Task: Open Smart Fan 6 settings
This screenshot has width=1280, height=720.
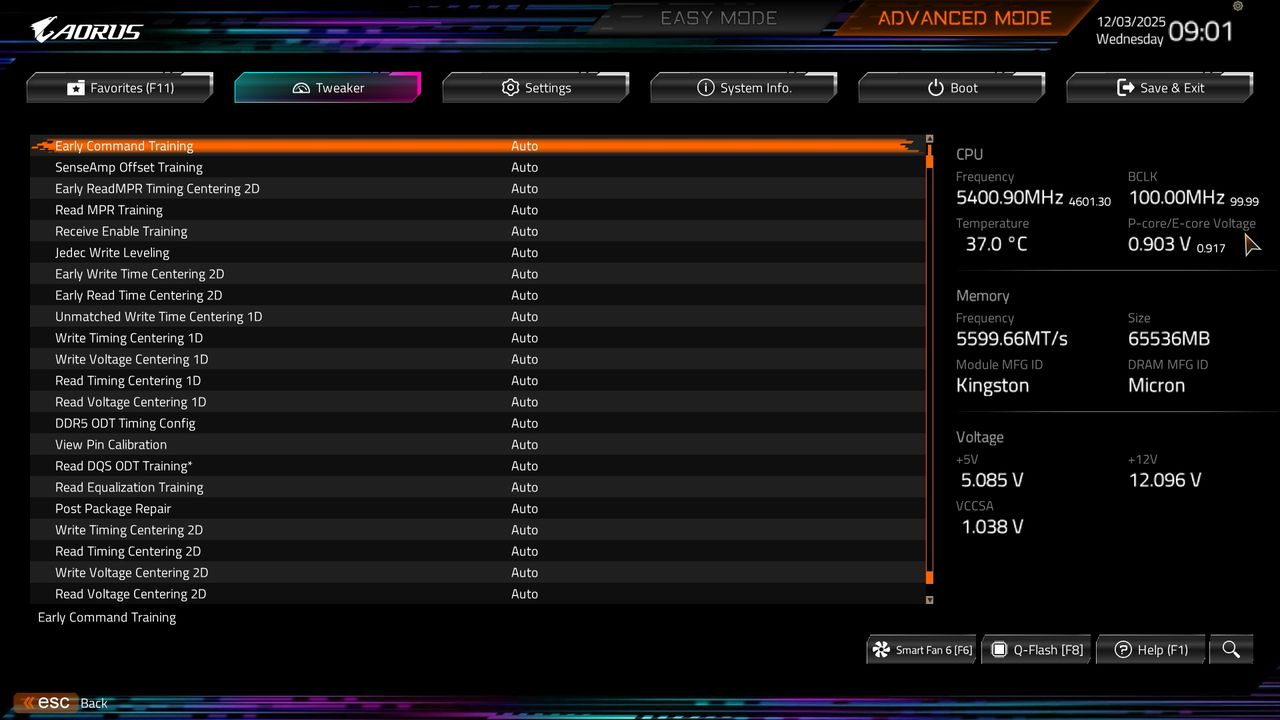Action: (x=920, y=649)
